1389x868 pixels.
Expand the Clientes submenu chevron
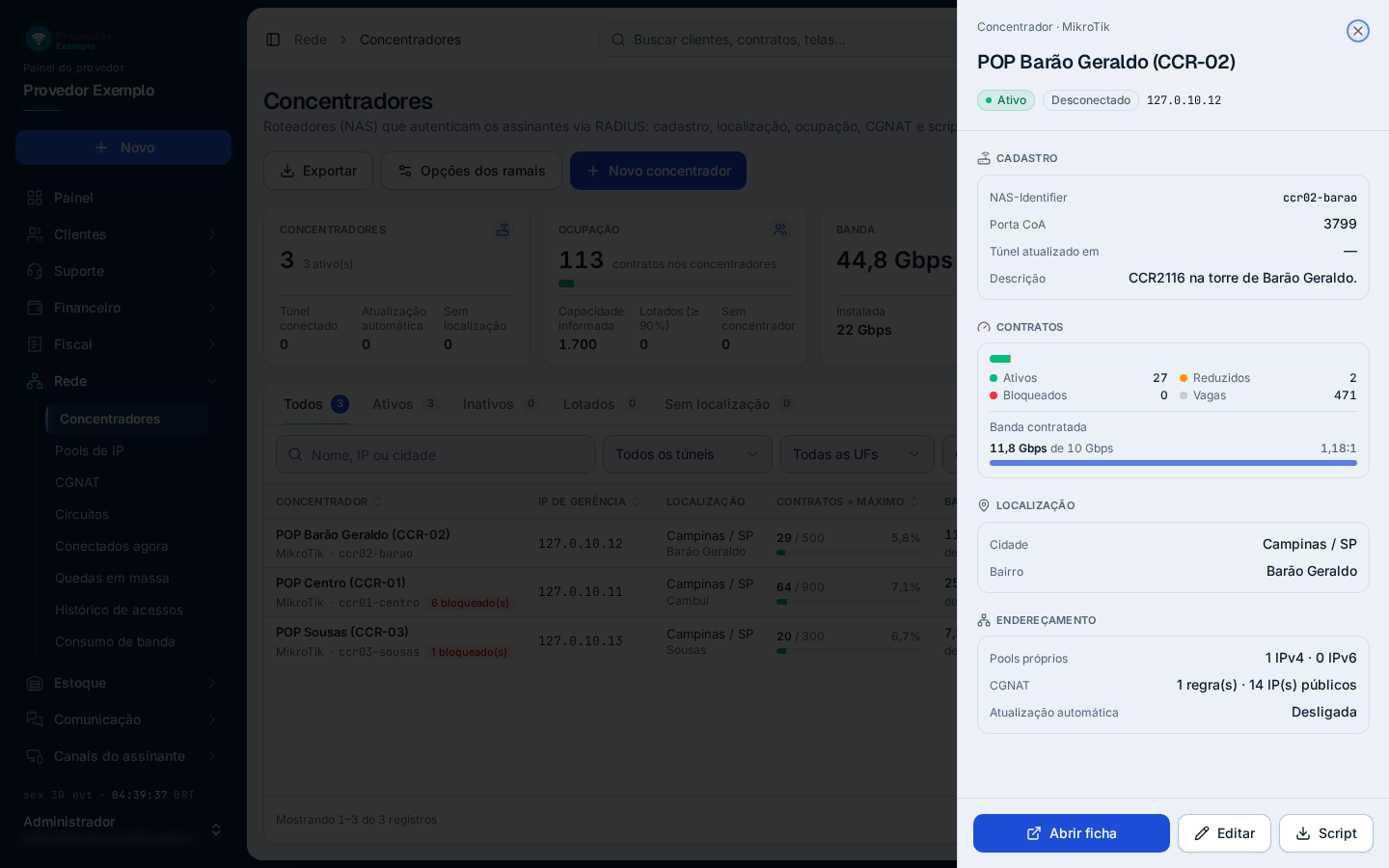click(212, 234)
